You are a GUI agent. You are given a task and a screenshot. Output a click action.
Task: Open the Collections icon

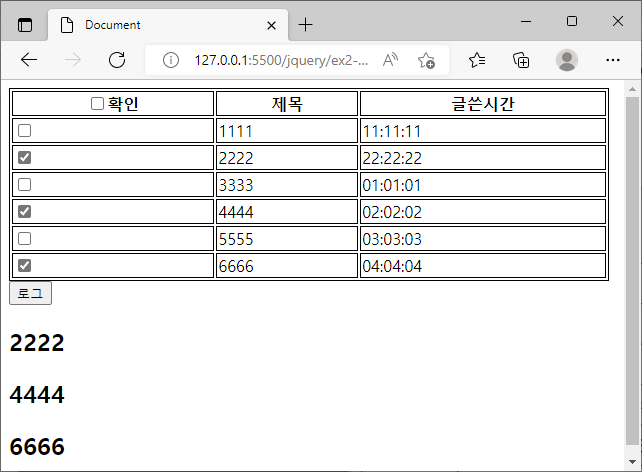click(x=521, y=60)
